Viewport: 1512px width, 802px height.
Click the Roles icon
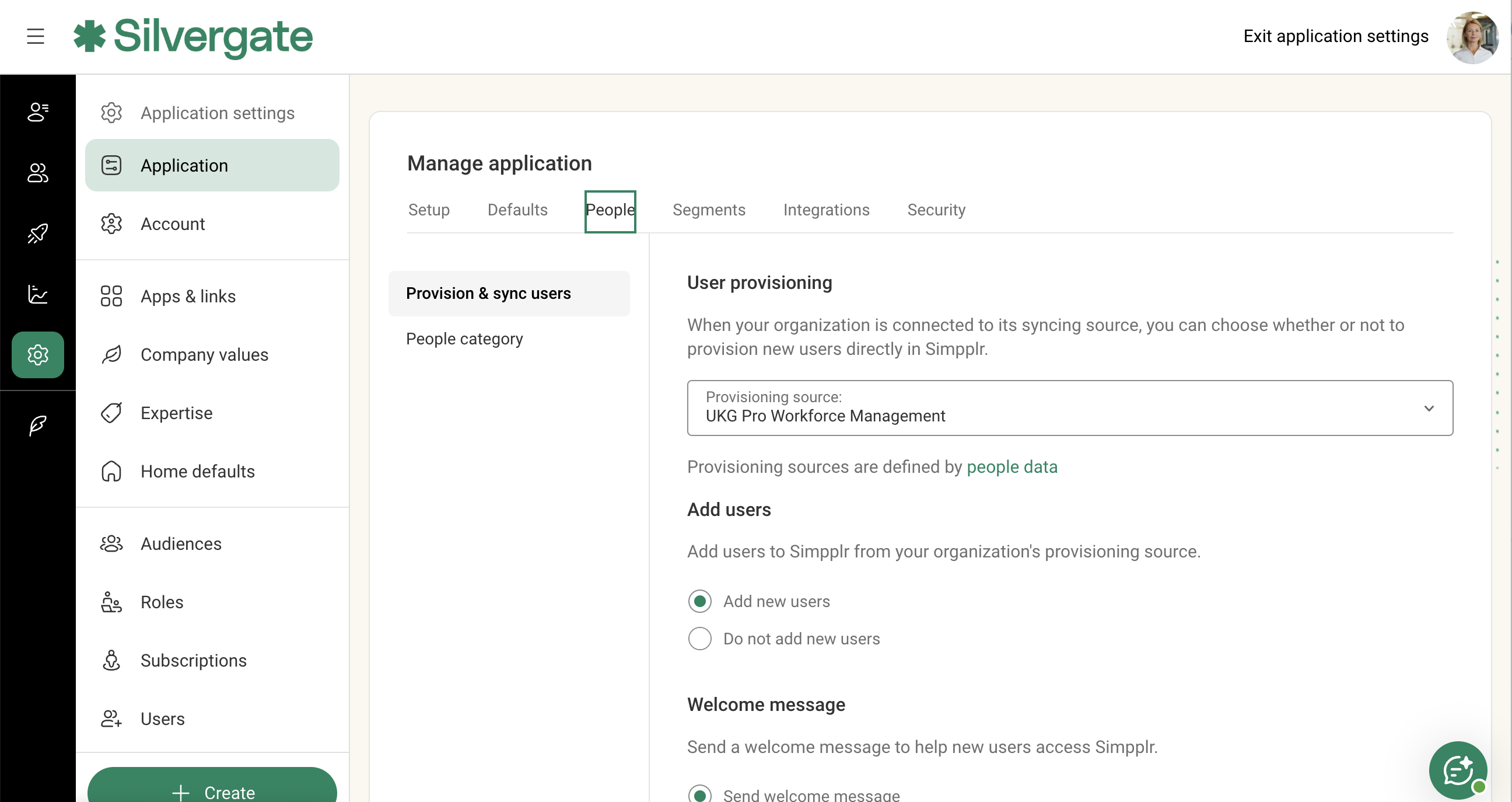111,602
